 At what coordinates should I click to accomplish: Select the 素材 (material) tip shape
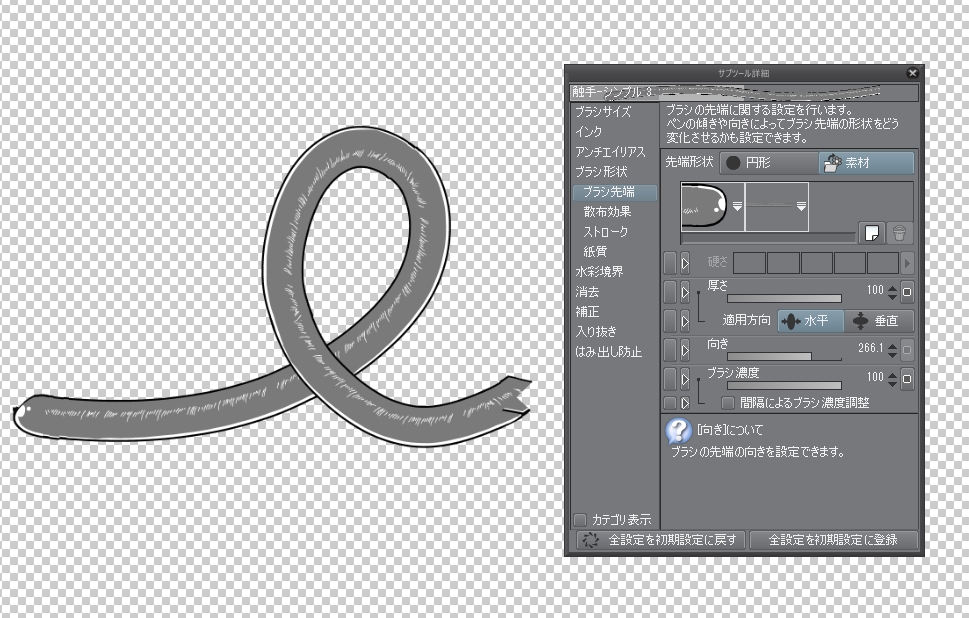click(866, 163)
